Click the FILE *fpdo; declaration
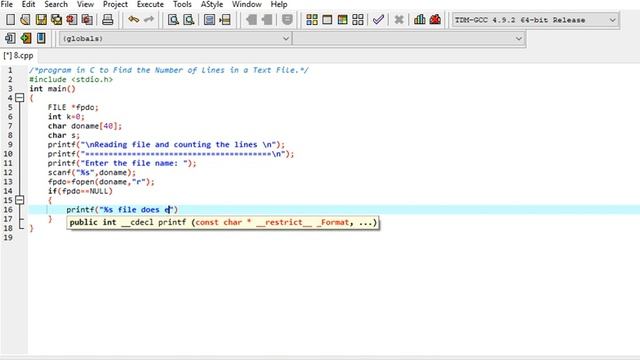Screen dimensions: 640x360 73,107
